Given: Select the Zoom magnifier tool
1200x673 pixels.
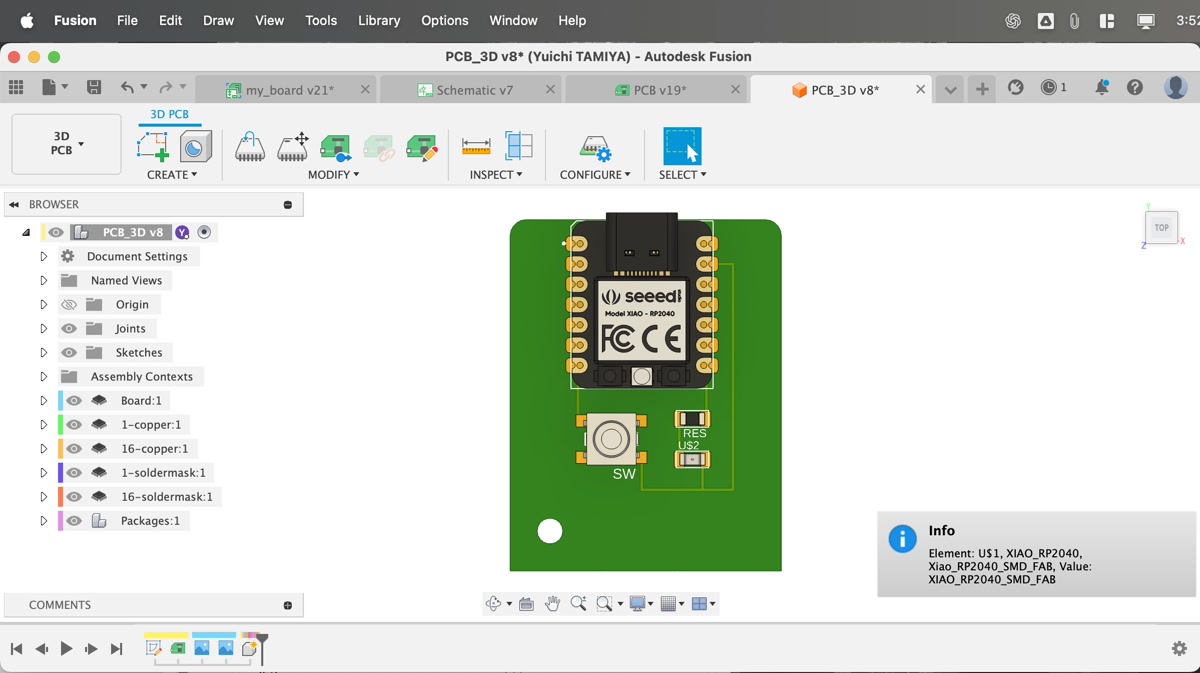Looking at the screenshot, I should coord(578,604).
